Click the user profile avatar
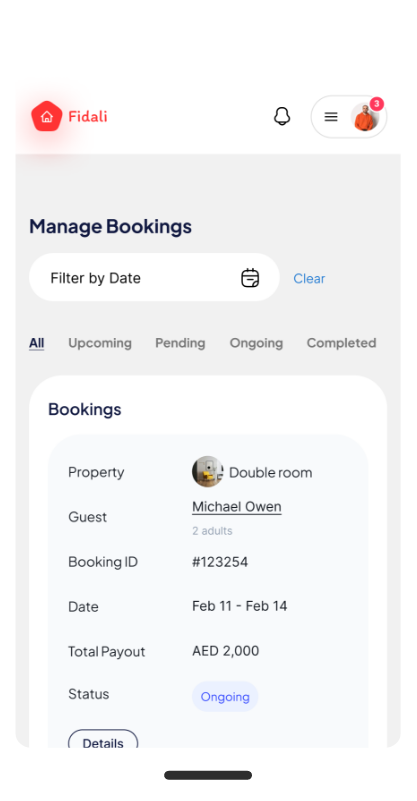This screenshot has width=417, height=801. coord(365,117)
